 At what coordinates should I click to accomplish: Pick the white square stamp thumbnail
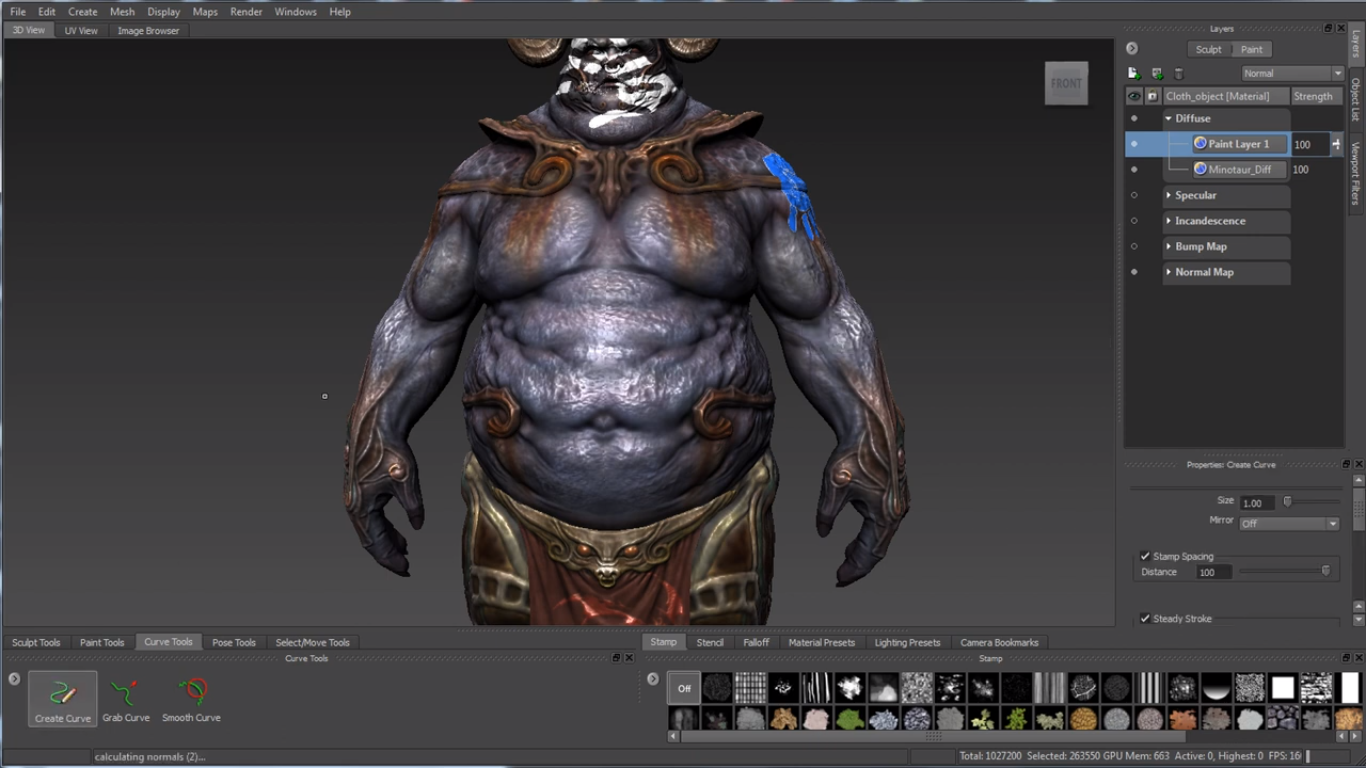pyautogui.click(x=1283, y=688)
